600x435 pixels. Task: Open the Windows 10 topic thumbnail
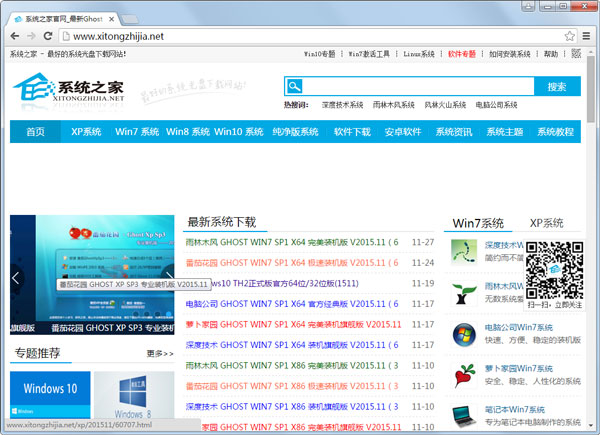coord(50,395)
